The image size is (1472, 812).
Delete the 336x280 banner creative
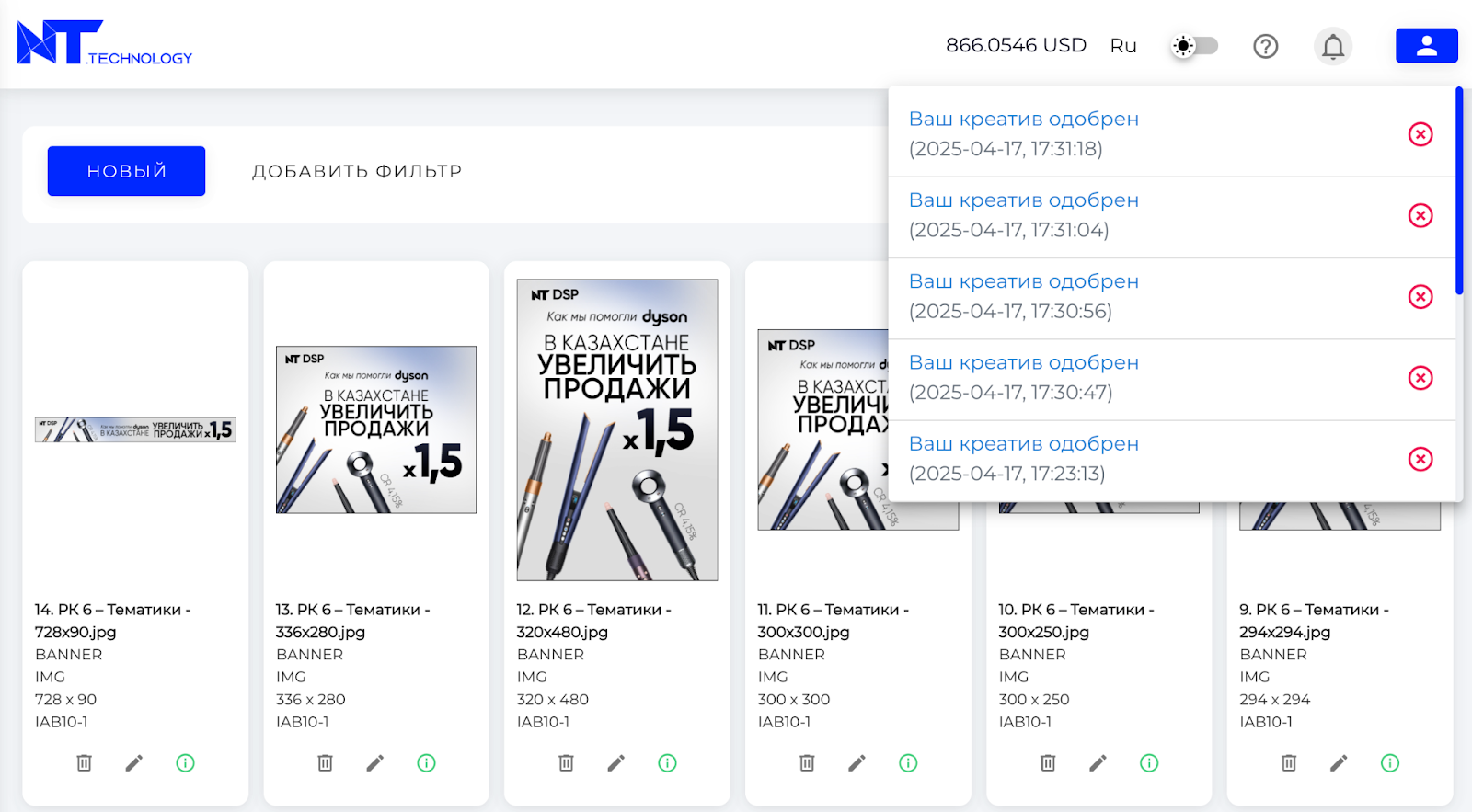[x=325, y=762]
